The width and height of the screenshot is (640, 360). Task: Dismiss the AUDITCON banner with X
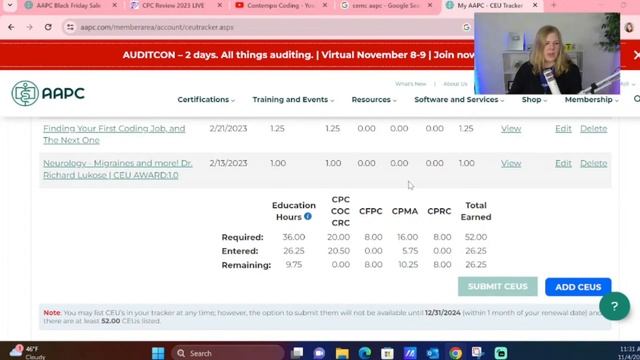point(636,55)
